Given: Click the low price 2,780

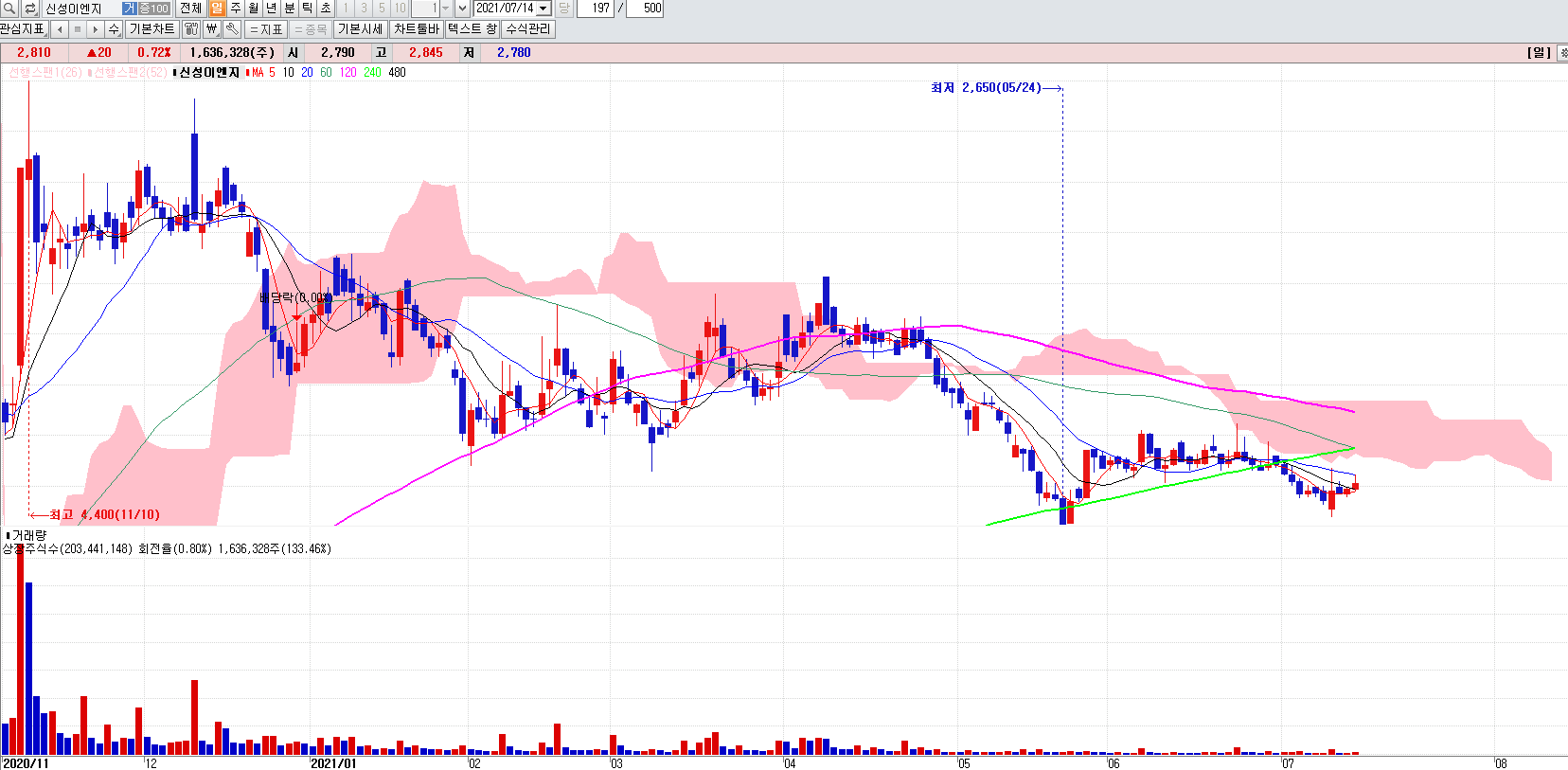Looking at the screenshot, I should 513,53.
